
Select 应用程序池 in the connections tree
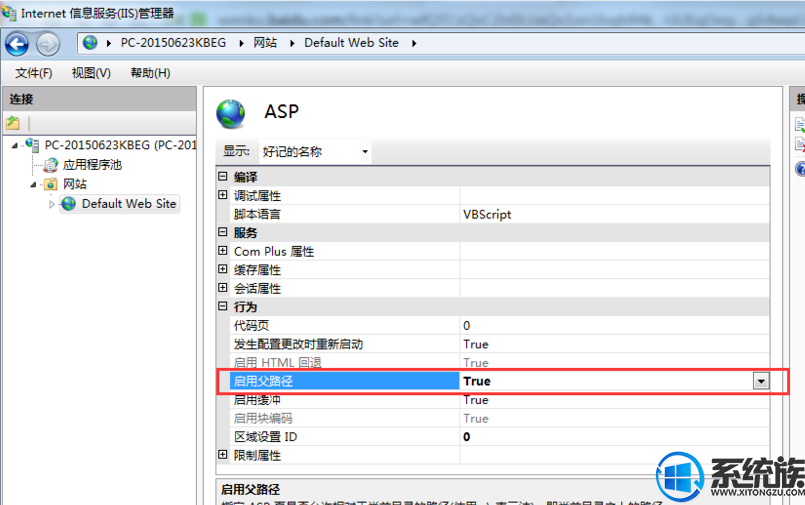pyautogui.click(x=92, y=165)
